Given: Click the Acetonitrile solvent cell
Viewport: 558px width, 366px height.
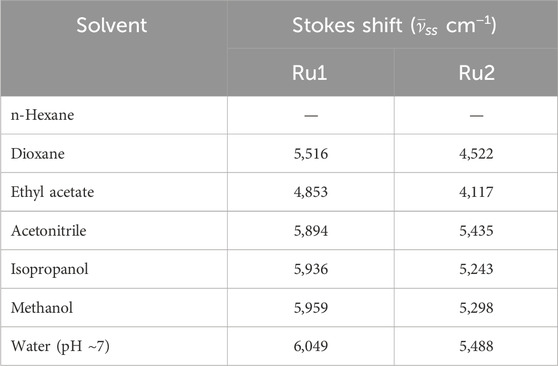Looking at the screenshot, I should pos(48,230).
